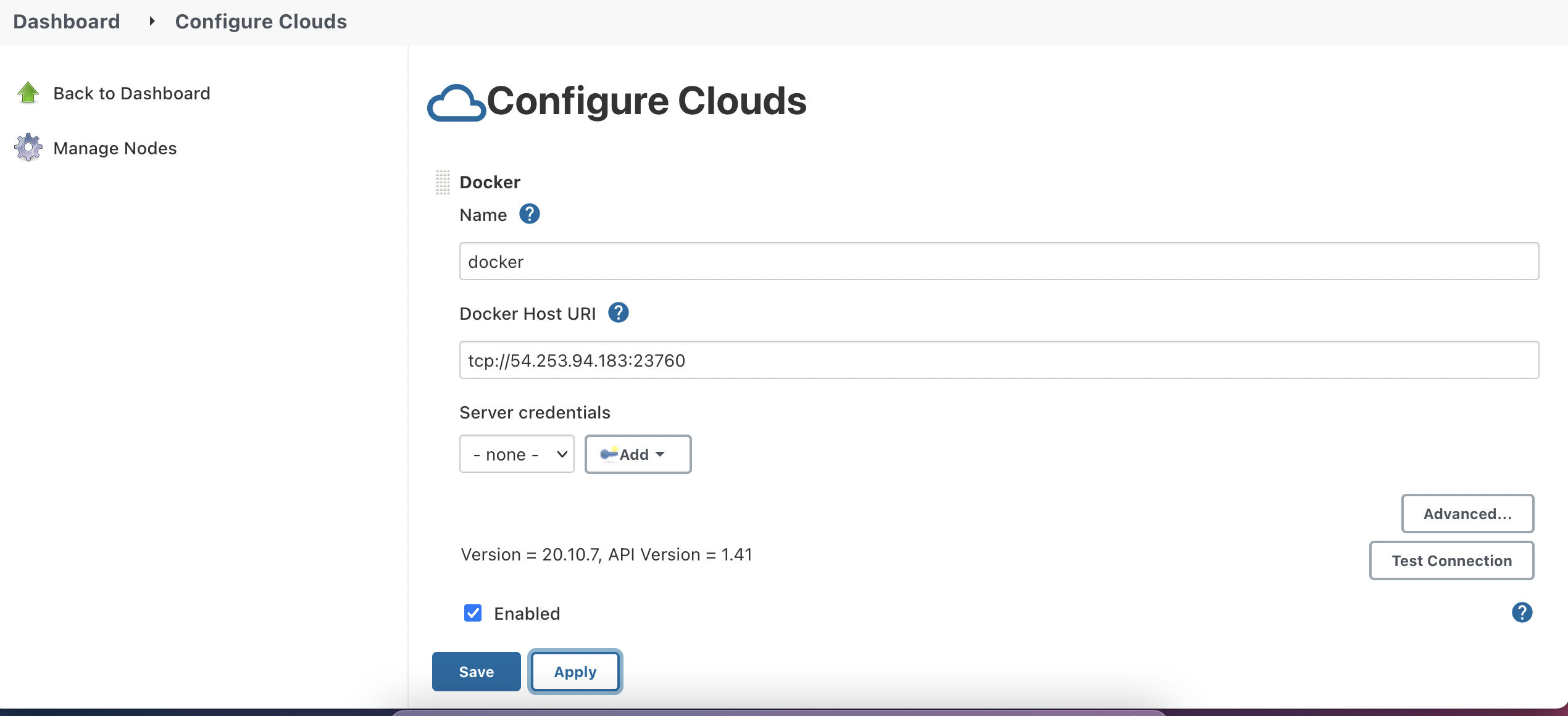
Task: Click the key icon in Add button
Action: (609, 454)
